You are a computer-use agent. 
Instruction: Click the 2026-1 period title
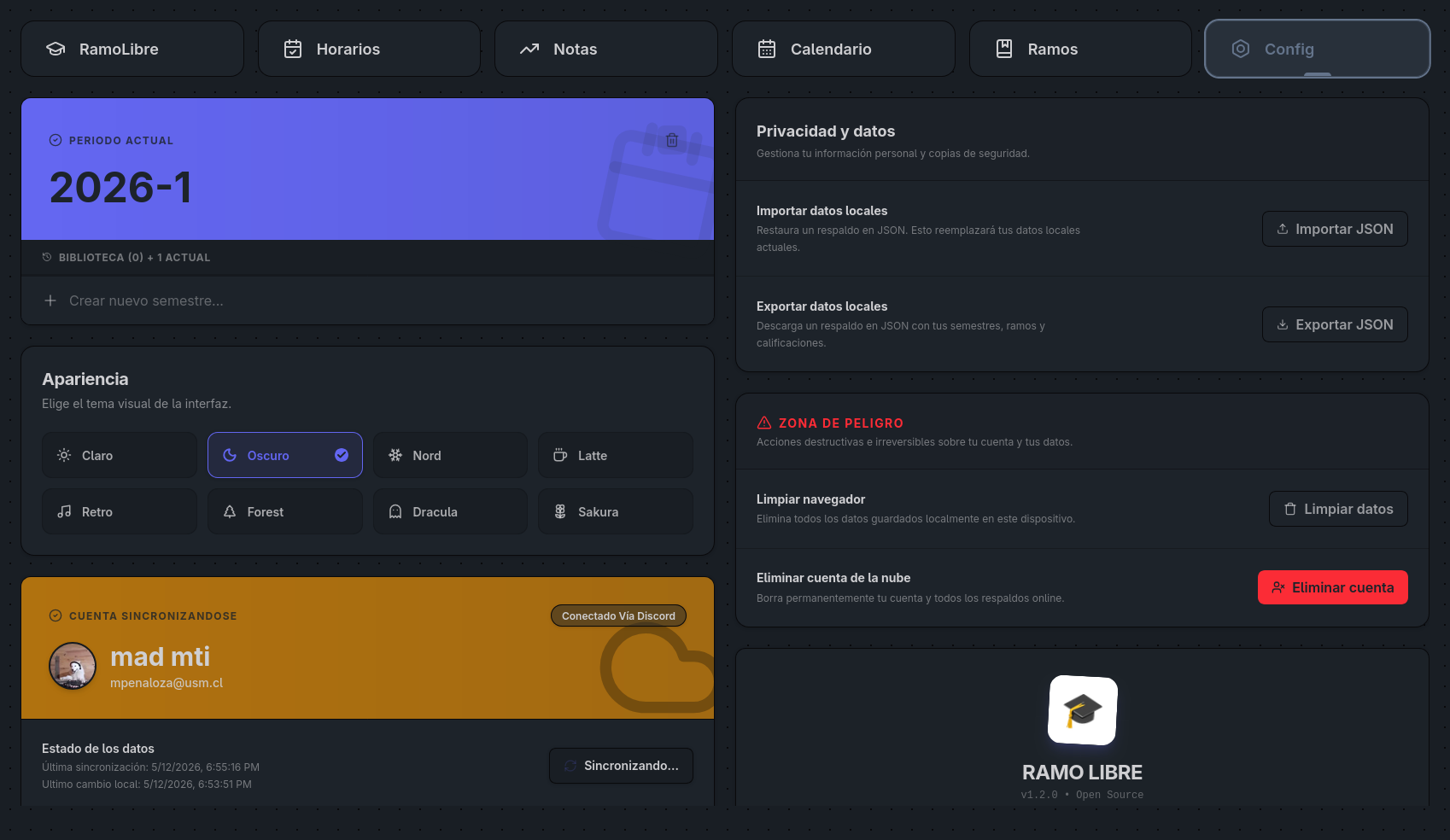pyautogui.click(x=120, y=188)
